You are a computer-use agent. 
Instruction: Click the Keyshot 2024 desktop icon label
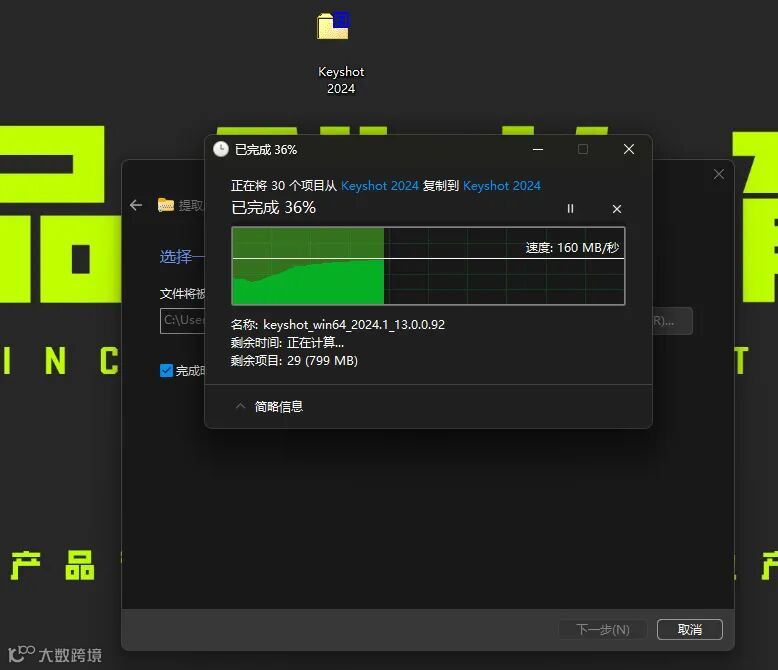coord(341,80)
